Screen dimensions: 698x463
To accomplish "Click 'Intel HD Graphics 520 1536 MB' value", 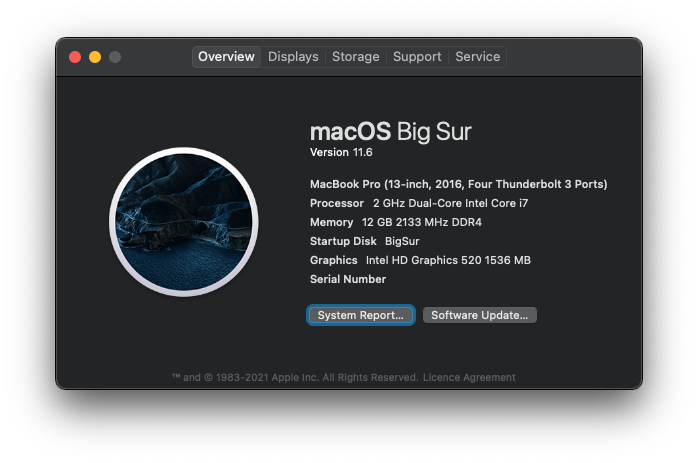I will click(448, 260).
